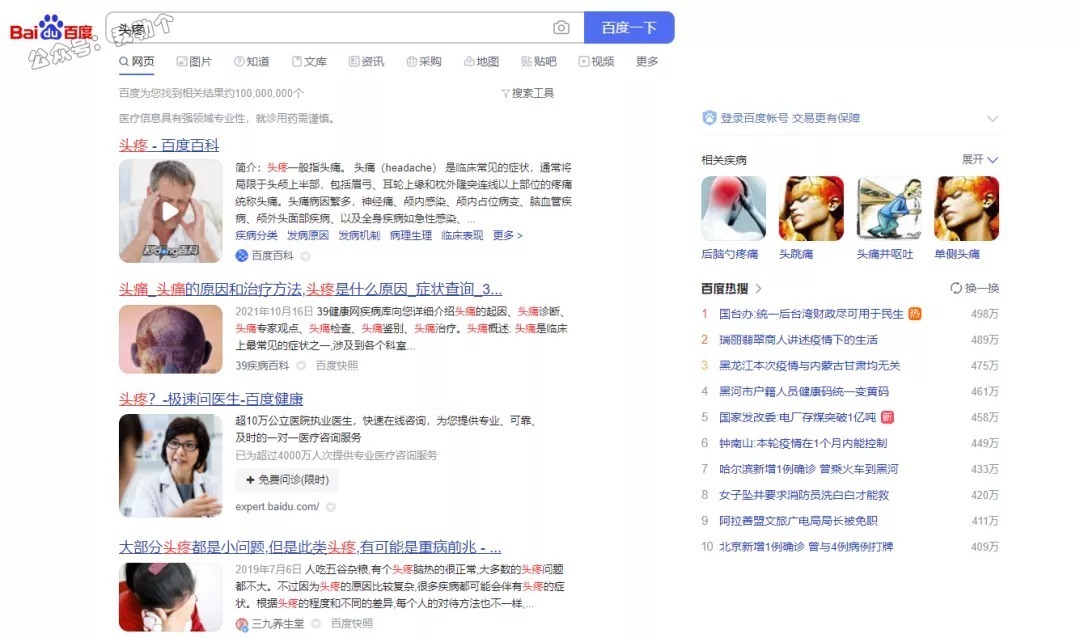Open the 头疼? -极速问医生-百度健康 result
Viewport: 1080px width, 638px height.
point(211,399)
